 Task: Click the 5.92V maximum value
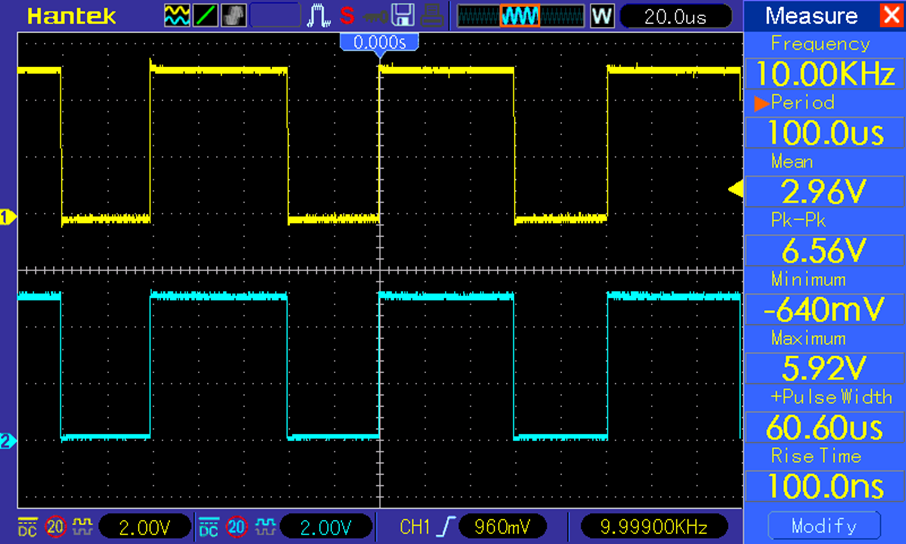click(825, 368)
